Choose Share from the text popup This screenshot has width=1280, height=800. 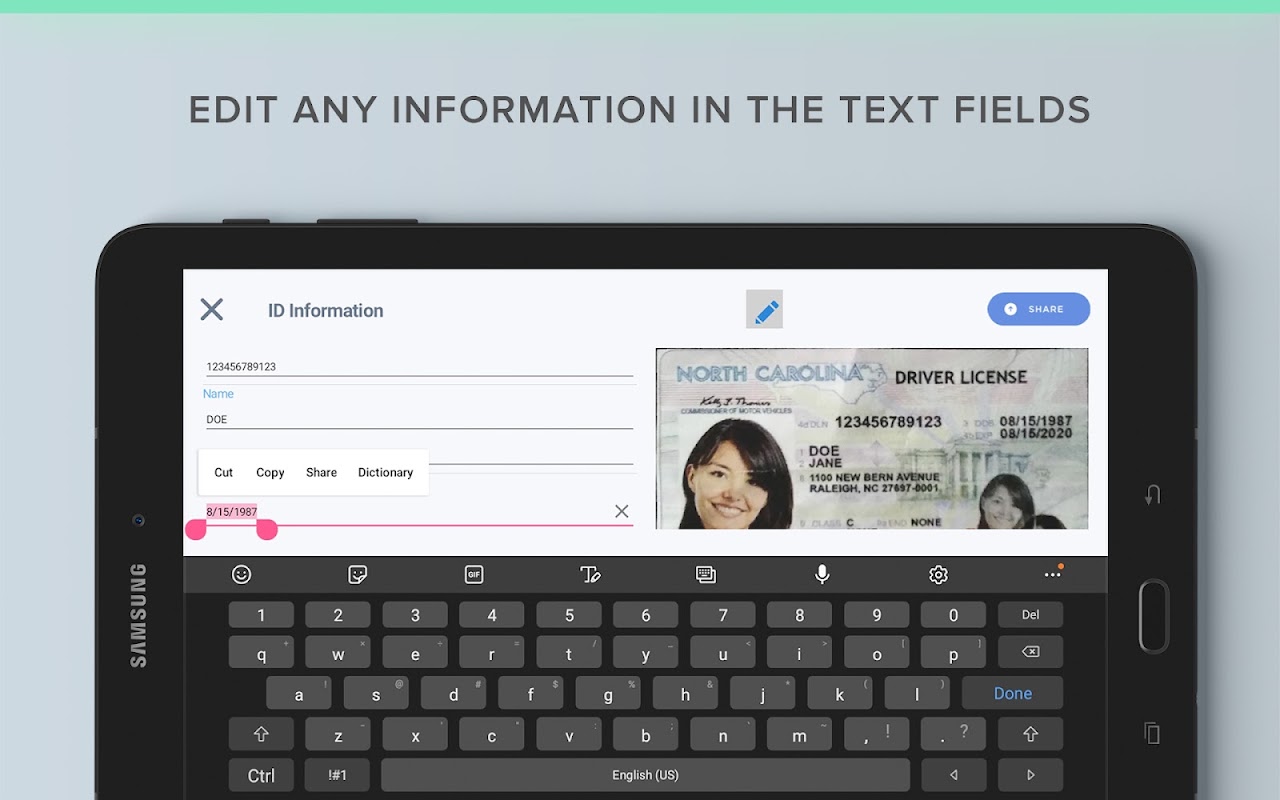[x=321, y=472]
